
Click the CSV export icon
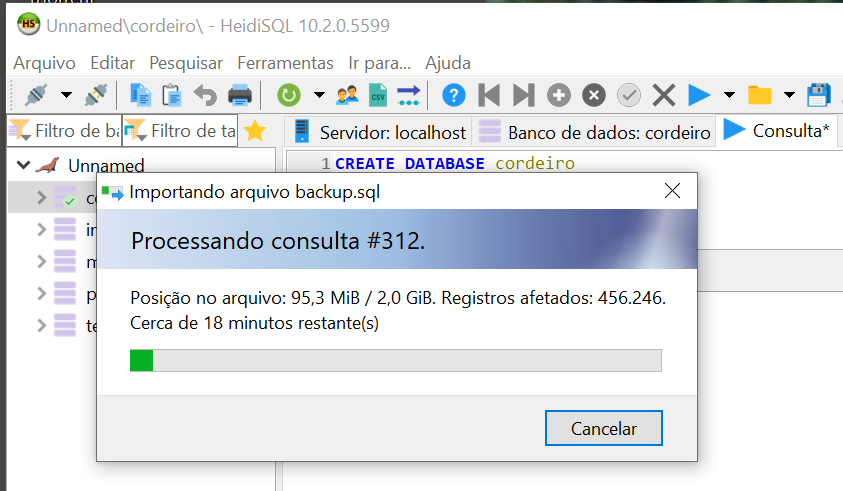(378, 95)
